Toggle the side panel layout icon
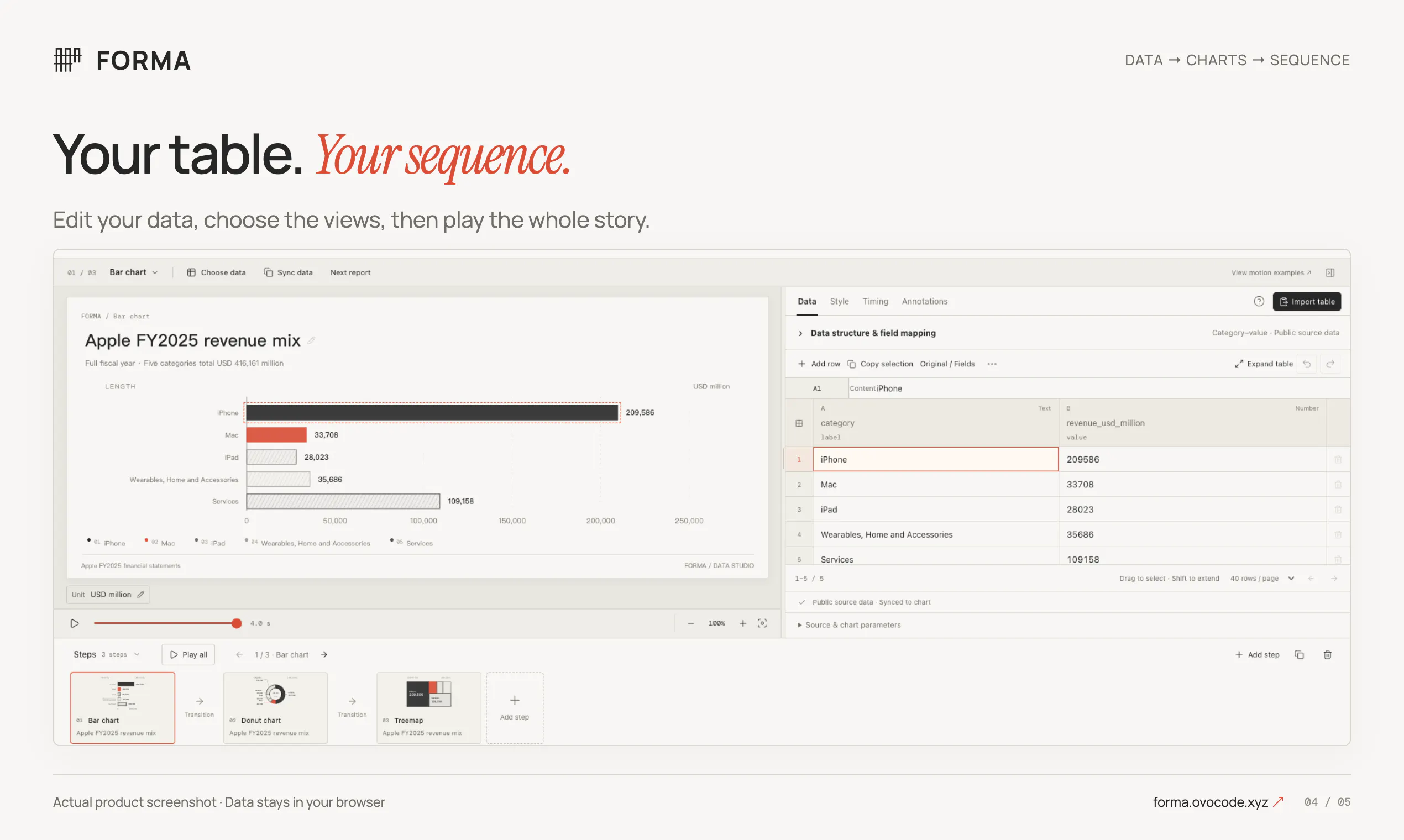 pos(1330,273)
